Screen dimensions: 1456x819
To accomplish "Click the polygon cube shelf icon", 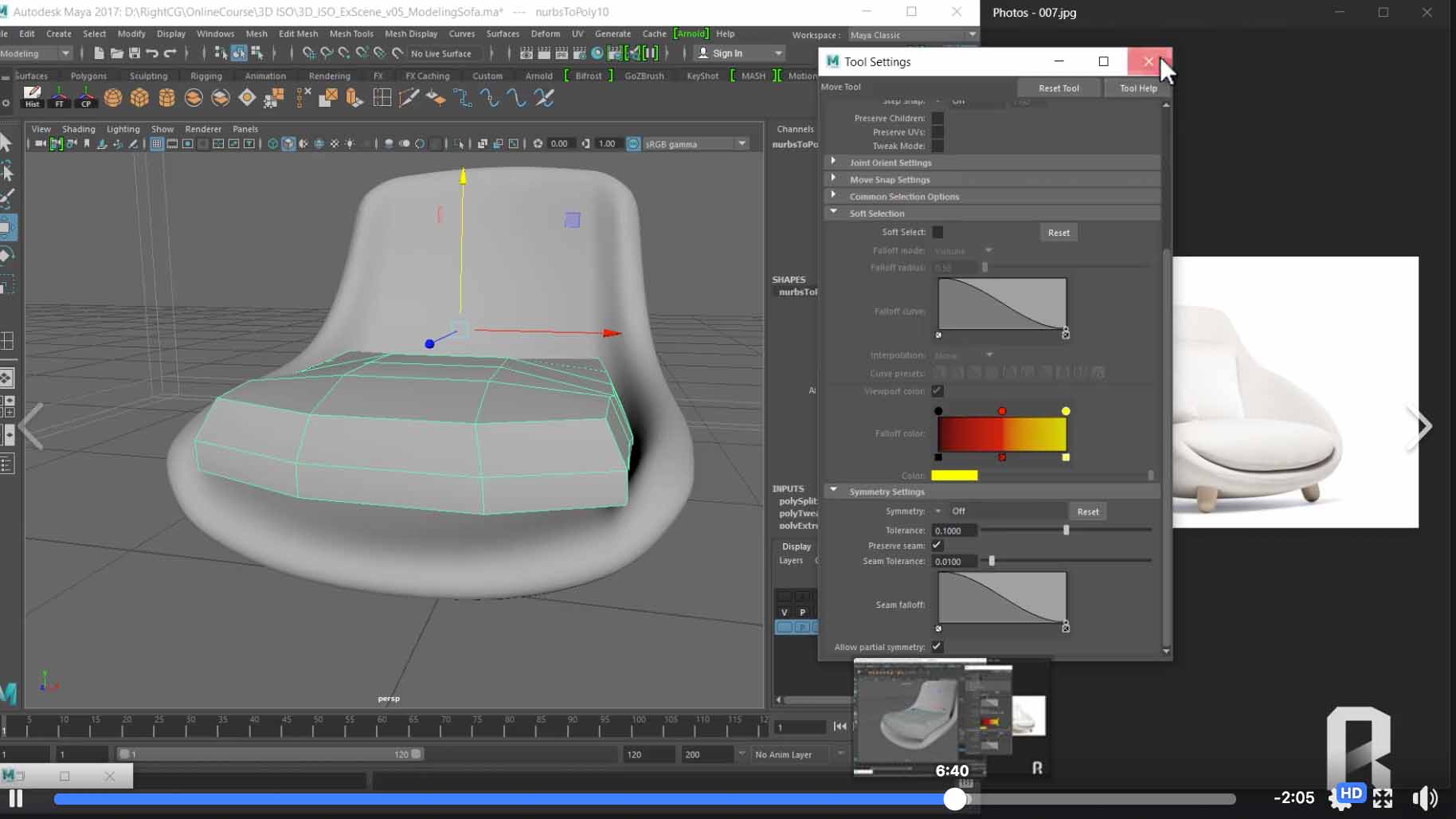I will pos(139,98).
